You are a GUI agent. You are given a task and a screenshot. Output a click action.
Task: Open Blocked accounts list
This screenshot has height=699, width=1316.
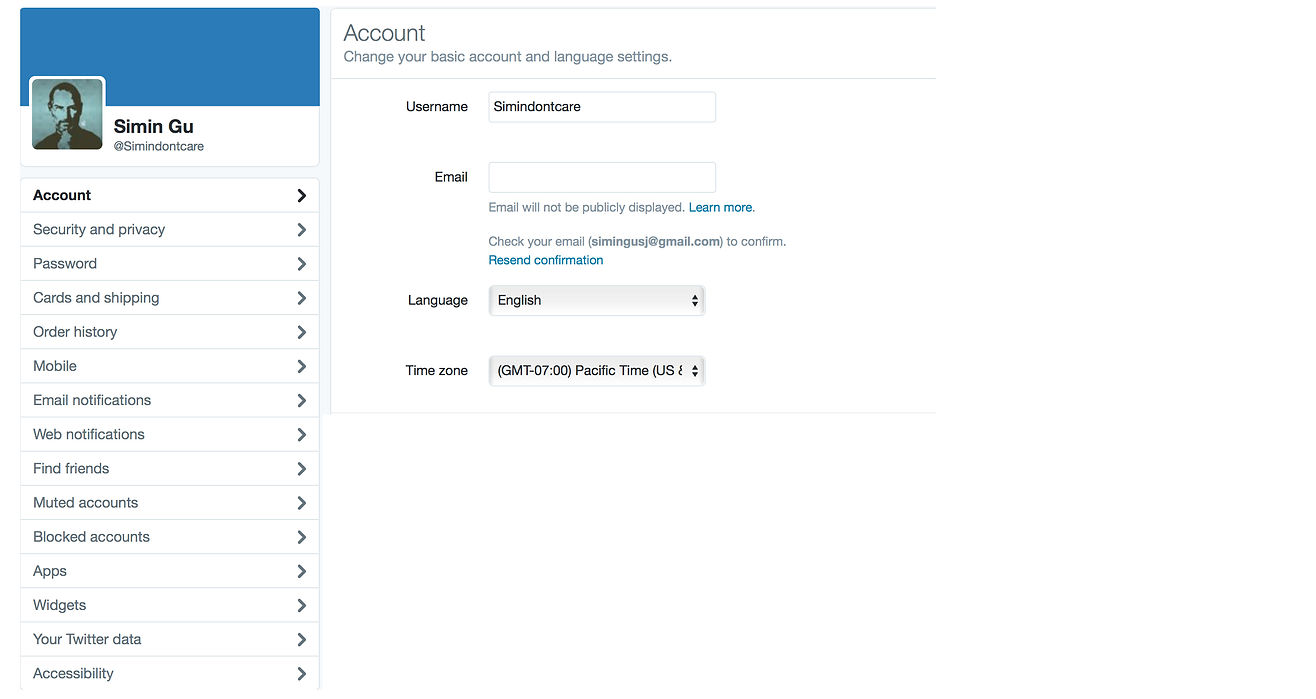click(170, 536)
